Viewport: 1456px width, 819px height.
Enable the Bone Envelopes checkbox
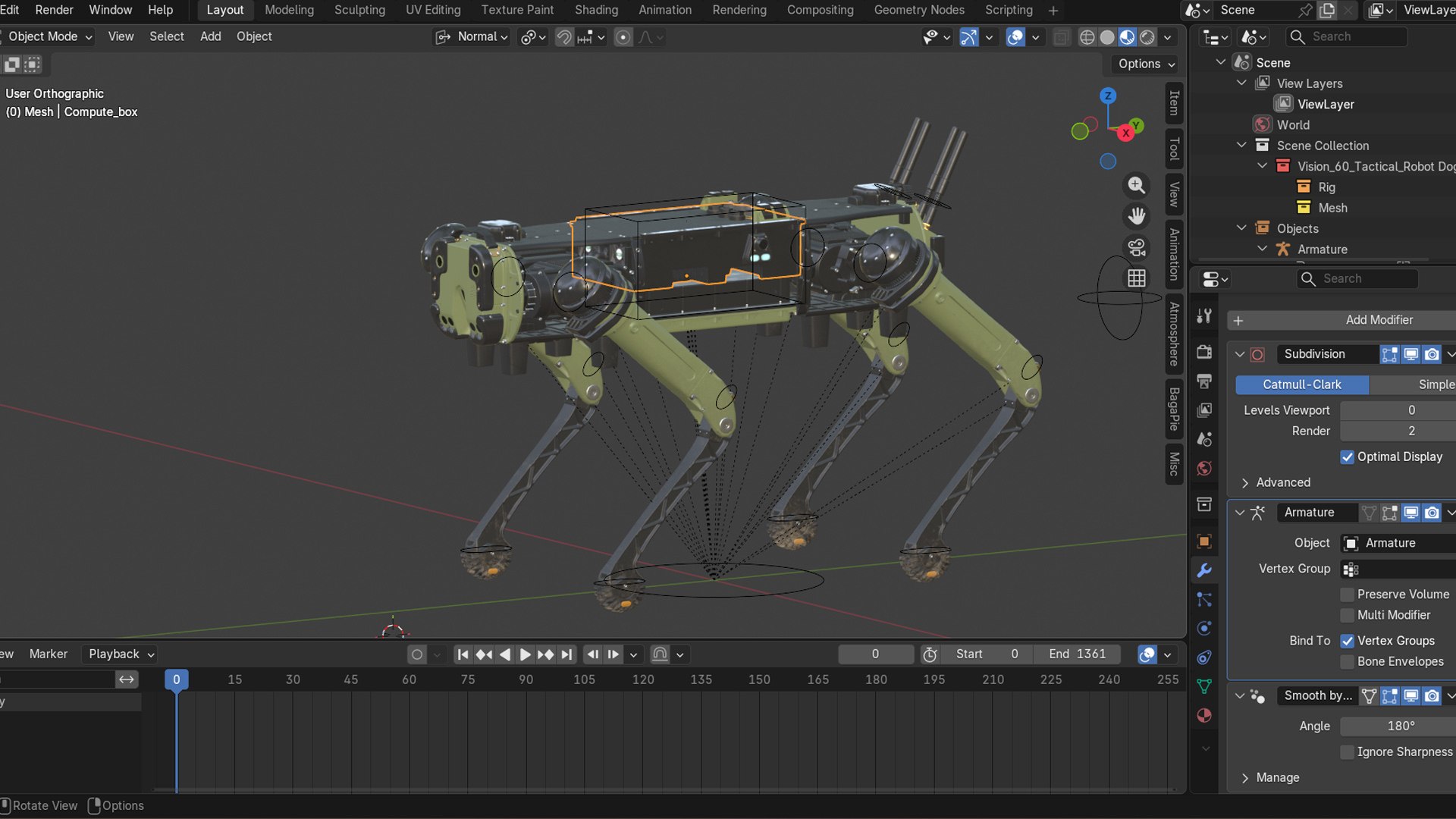[x=1347, y=662]
